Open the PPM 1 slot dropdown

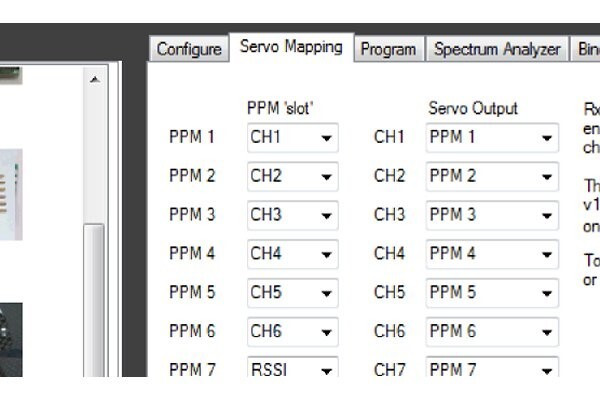292,137
